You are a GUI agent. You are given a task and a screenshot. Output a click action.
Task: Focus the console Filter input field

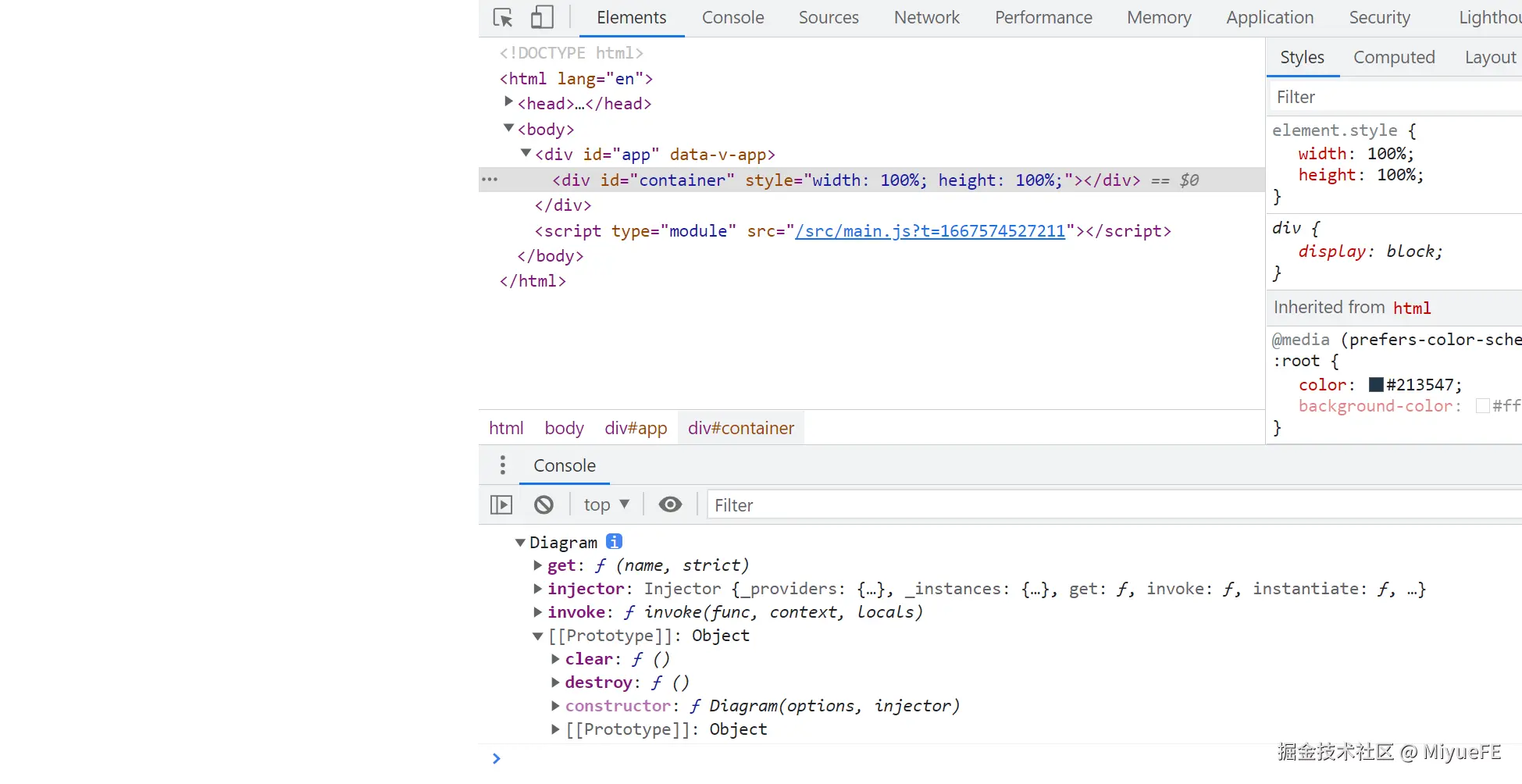tap(1114, 505)
